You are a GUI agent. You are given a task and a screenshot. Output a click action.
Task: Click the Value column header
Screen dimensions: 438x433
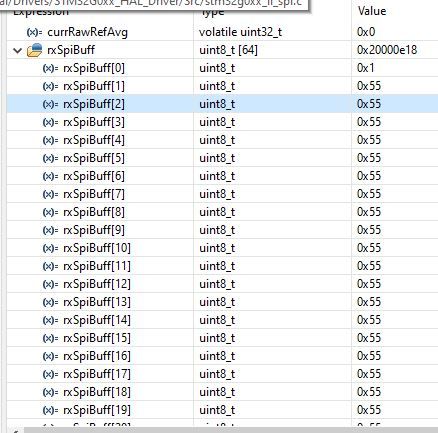(372, 11)
